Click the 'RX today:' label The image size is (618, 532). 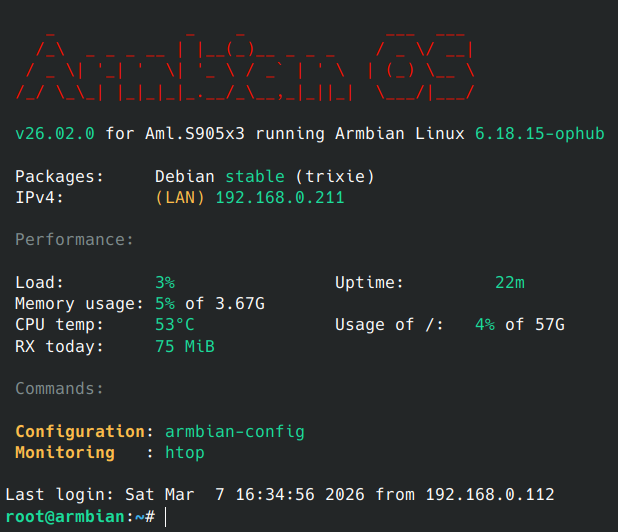click(59, 347)
